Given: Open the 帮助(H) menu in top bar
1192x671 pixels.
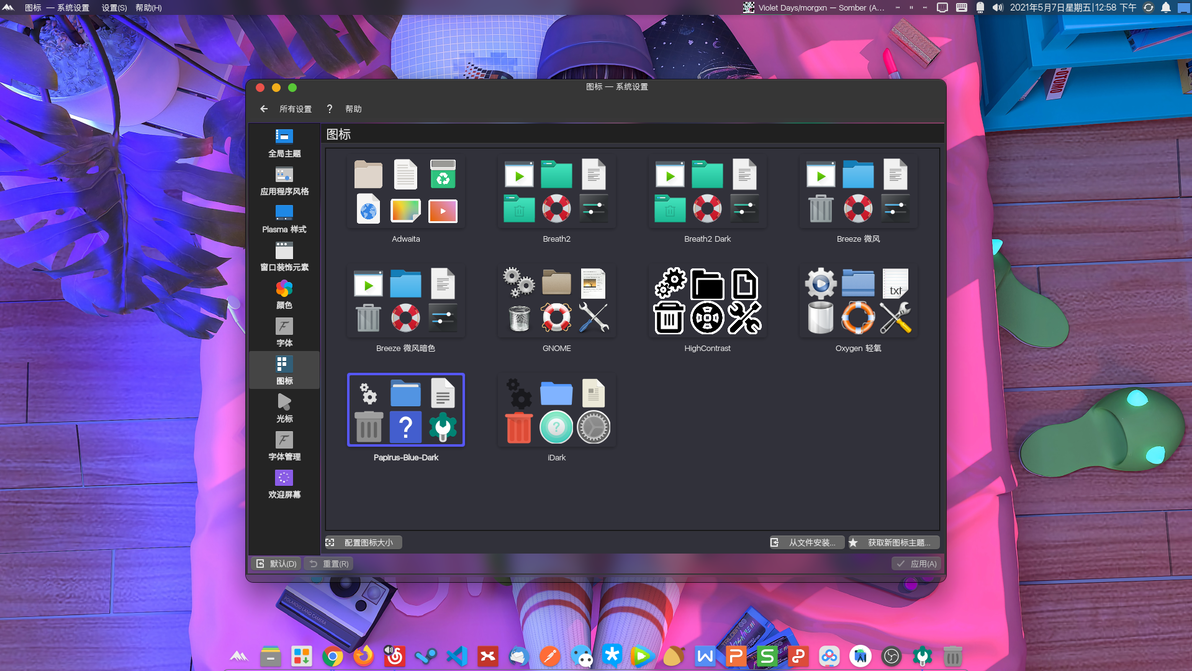Looking at the screenshot, I should [148, 8].
